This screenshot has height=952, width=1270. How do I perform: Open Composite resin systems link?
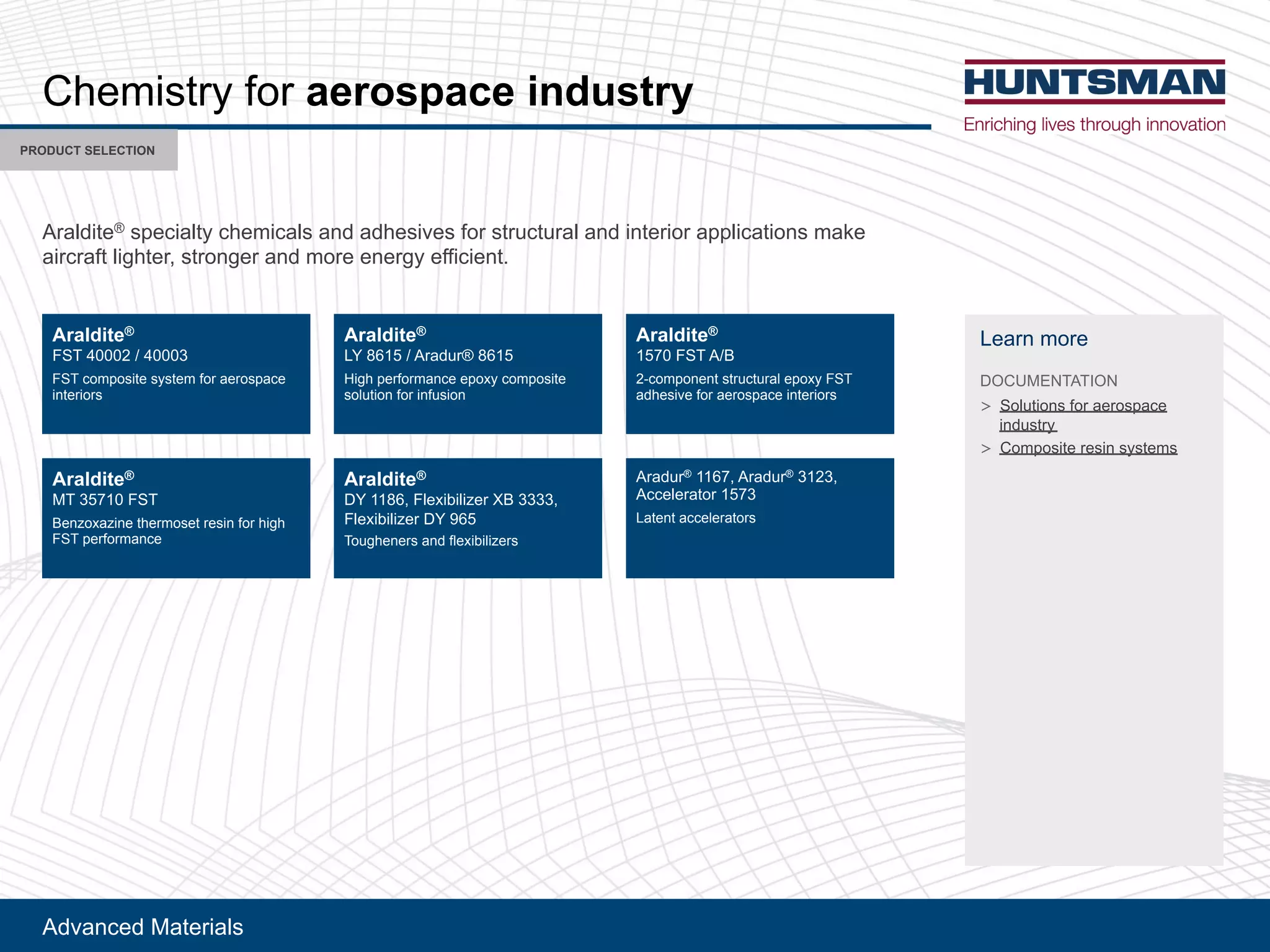[1088, 448]
